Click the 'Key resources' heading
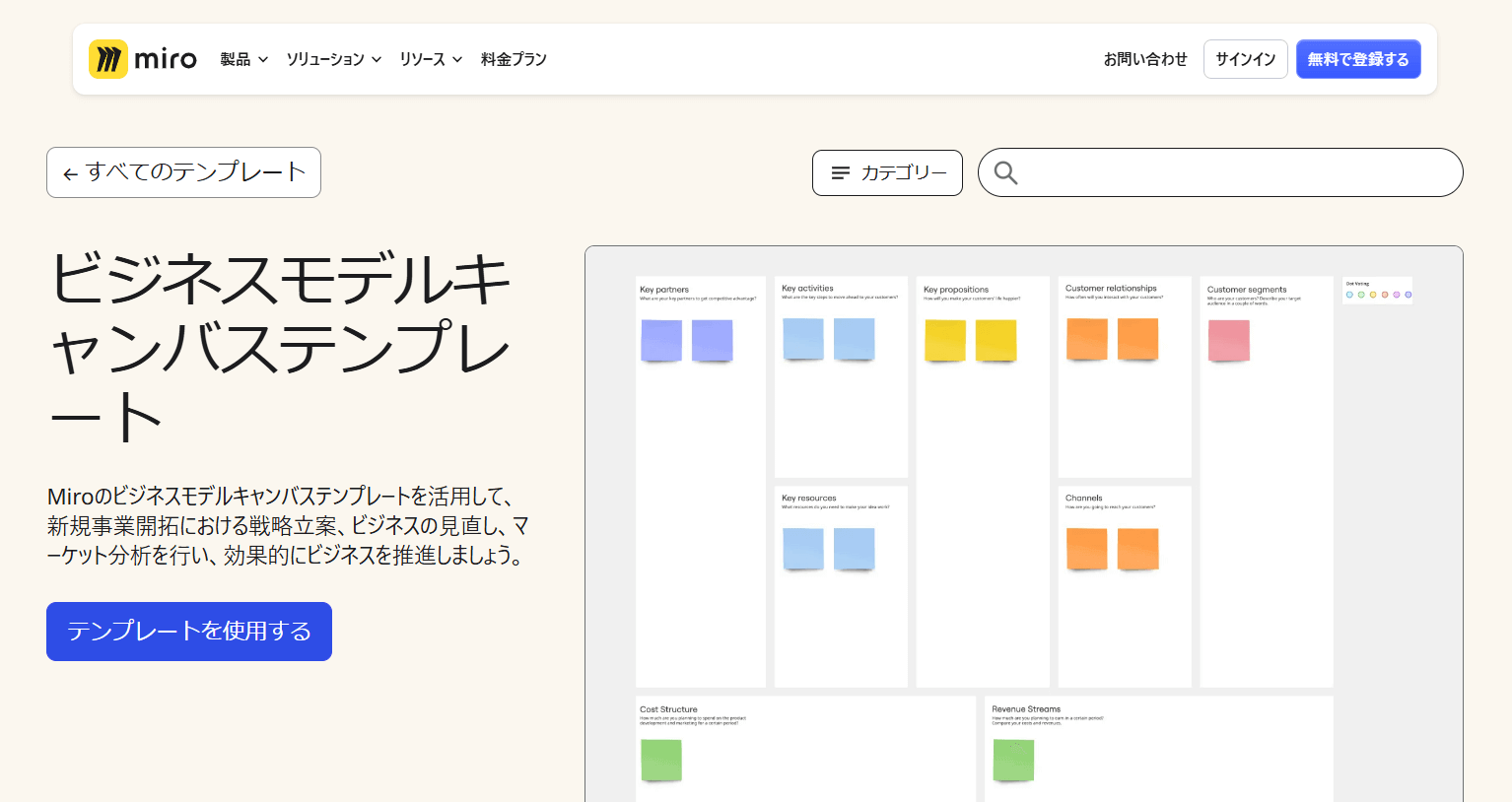Viewport: 1512px width, 802px height. (x=809, y=499)
